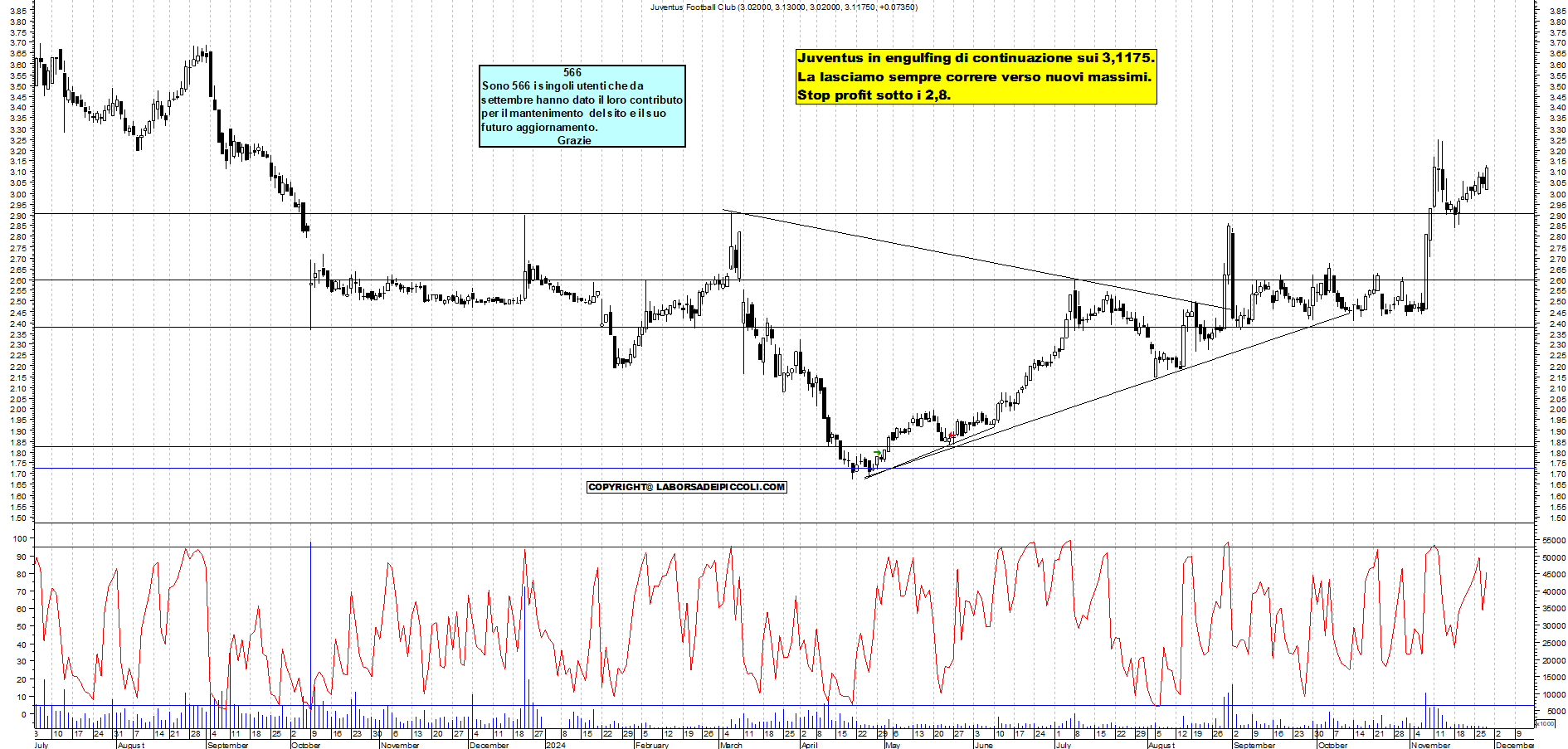Click the oscillator scale value 70
This screenshot has height=749, width=1568.
pyautogui.click(x=21, y=591)
